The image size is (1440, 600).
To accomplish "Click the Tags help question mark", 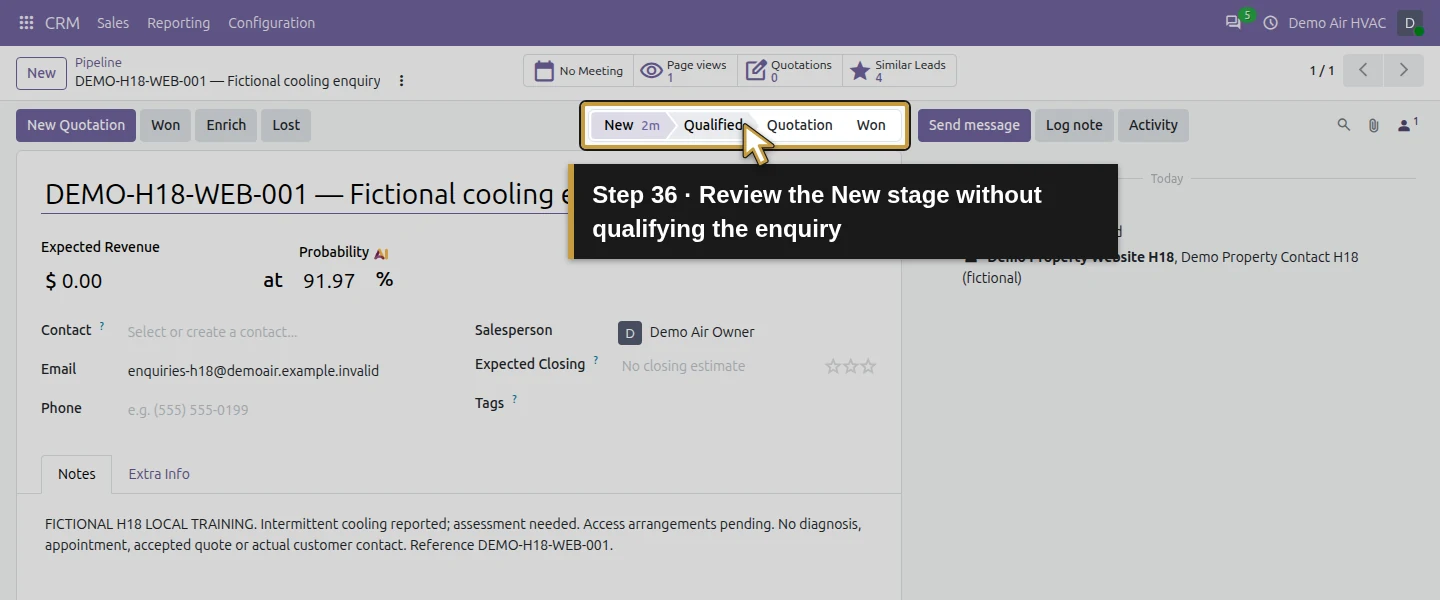I will [515, 399].
